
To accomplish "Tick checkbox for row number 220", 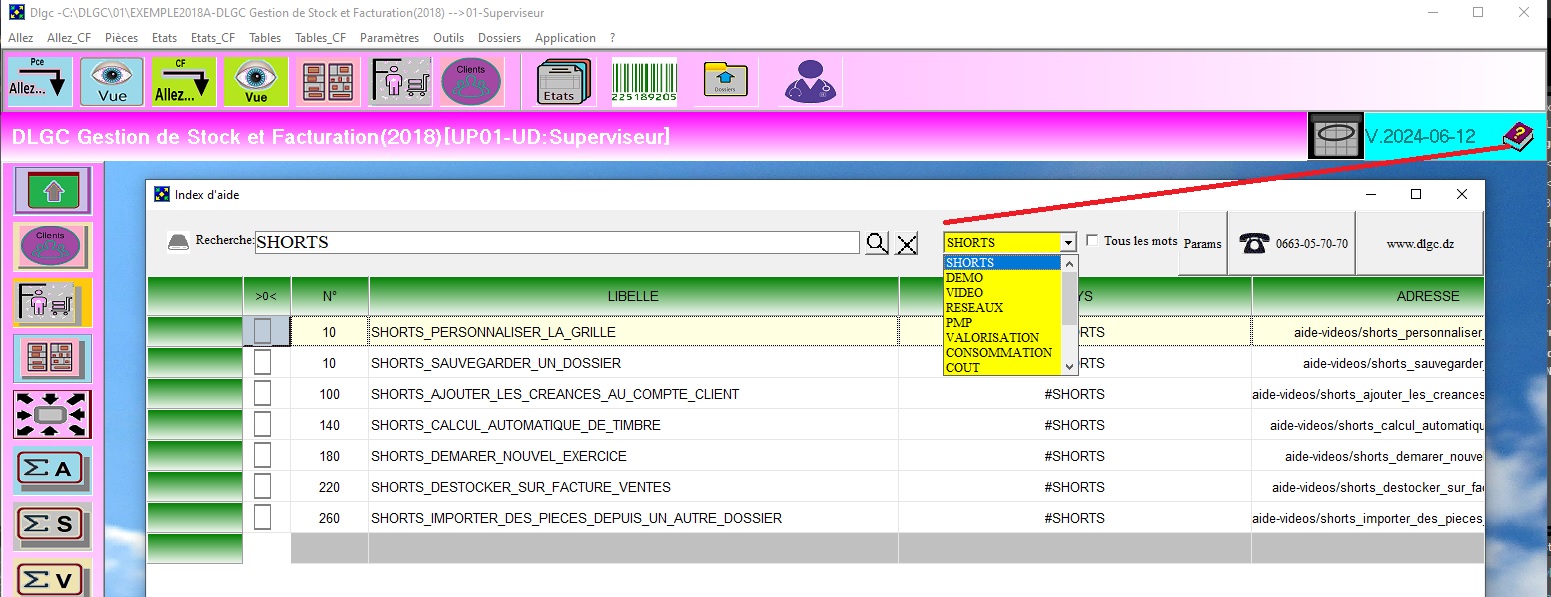I will click(262, 487).
